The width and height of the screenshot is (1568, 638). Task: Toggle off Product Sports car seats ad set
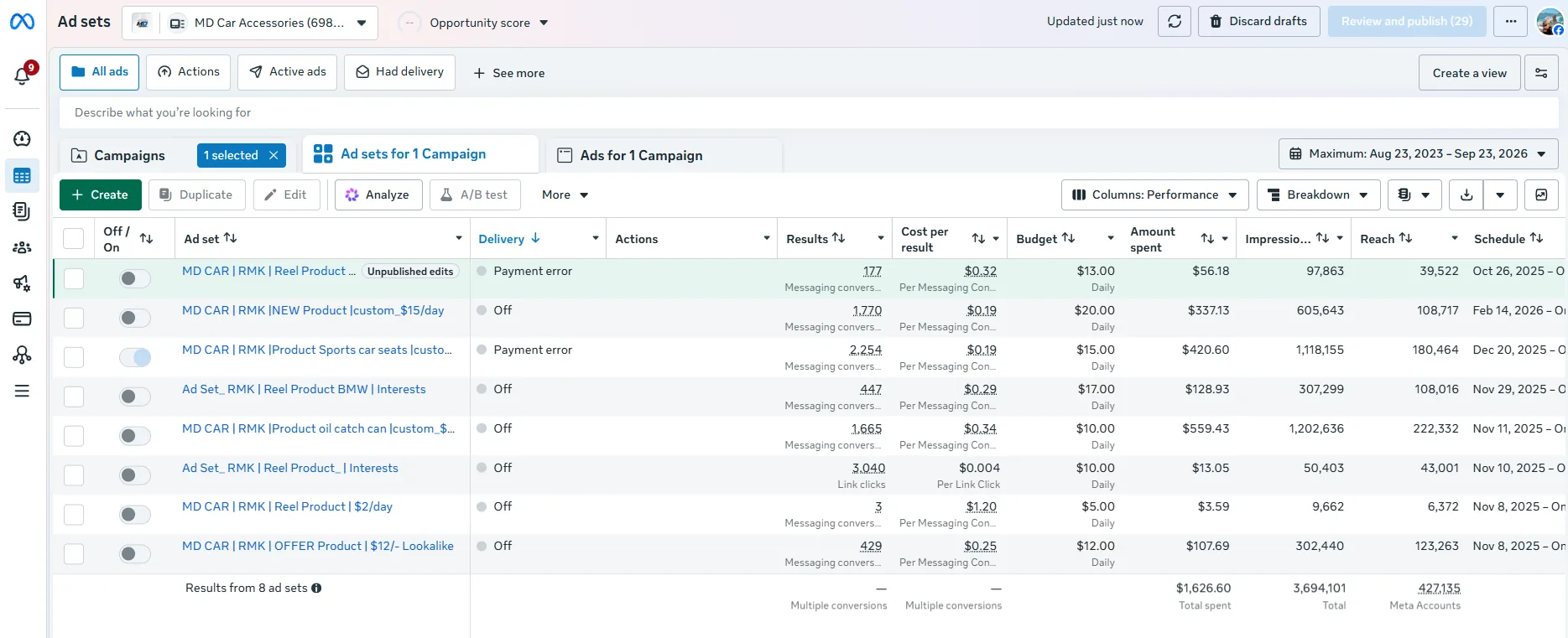[x=135, y=357]
